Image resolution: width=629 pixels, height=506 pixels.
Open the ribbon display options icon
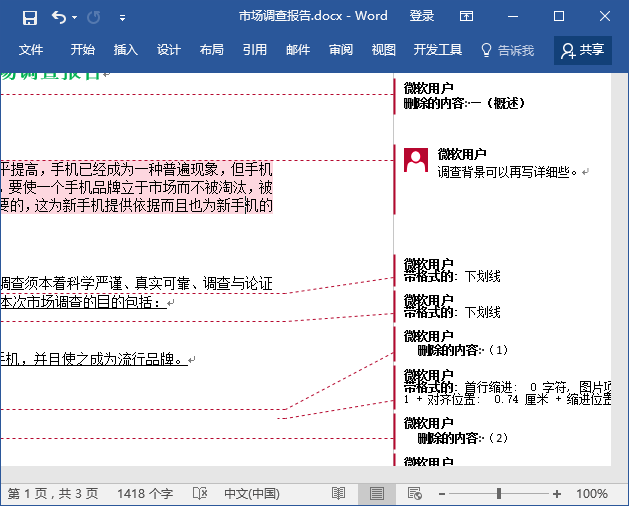tap(466, 16)
